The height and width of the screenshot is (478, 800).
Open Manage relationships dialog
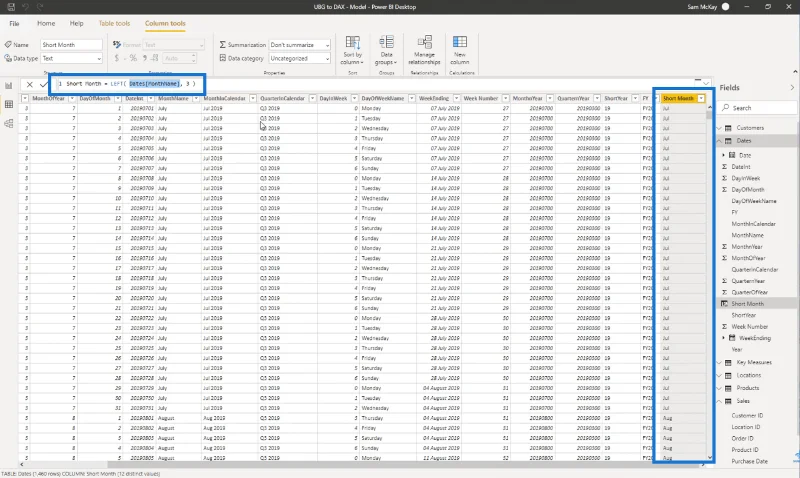coord(424,50)
